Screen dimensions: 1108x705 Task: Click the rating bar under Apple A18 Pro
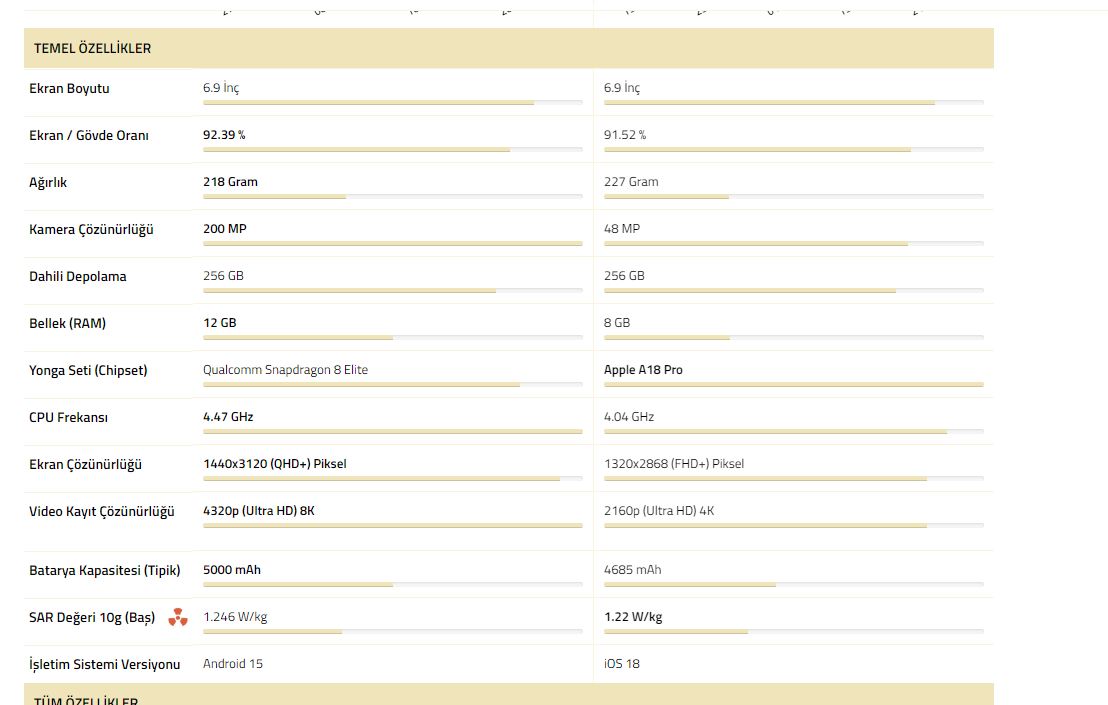(794, 384)
